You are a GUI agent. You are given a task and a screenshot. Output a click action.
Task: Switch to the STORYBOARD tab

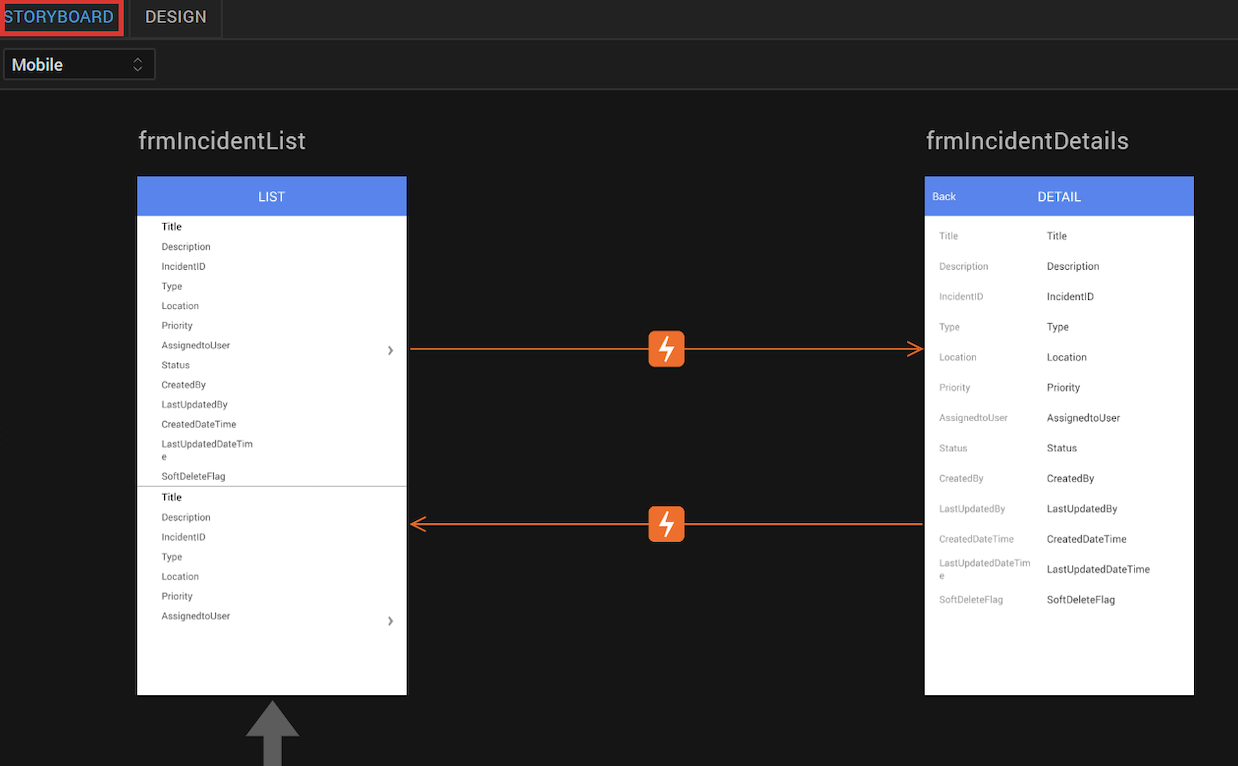[x=60, y=17]
